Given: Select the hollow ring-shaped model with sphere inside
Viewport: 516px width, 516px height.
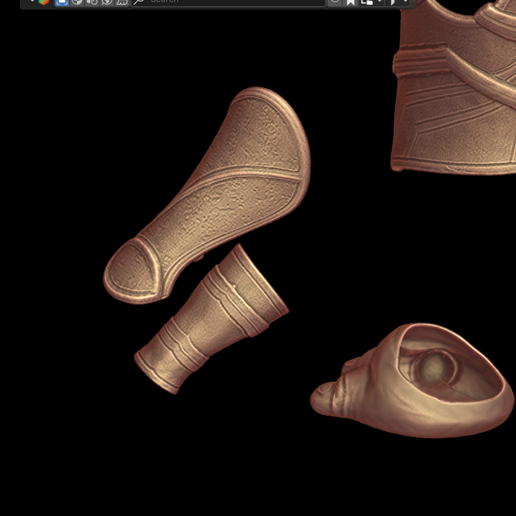Looking at the screenshot, I should [413, 380].
